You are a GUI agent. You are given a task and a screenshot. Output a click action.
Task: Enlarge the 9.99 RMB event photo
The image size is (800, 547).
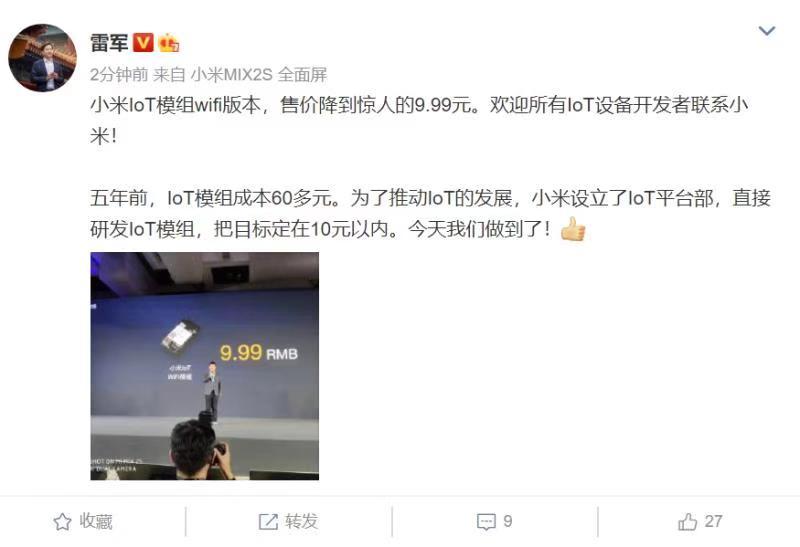[x=205, y=366]
